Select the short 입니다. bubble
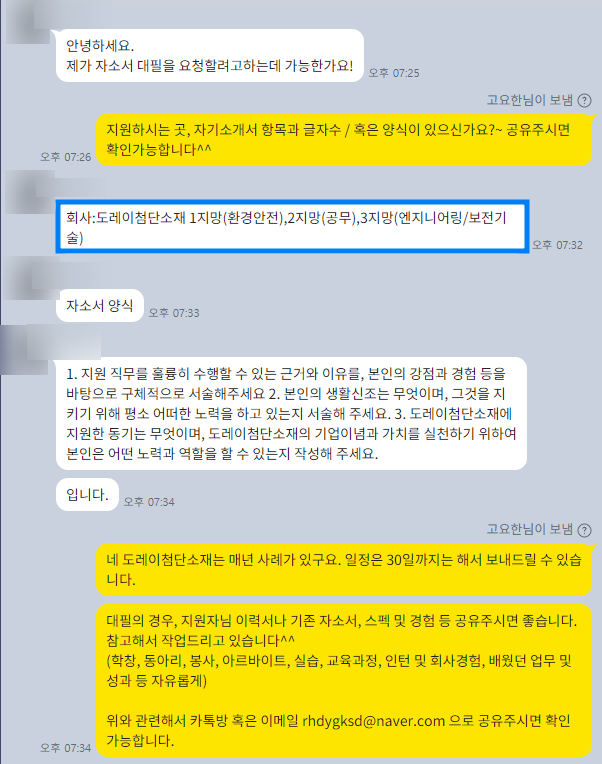Image resolution: width=602 pixels, height=764 pixels. pos(87,495)
